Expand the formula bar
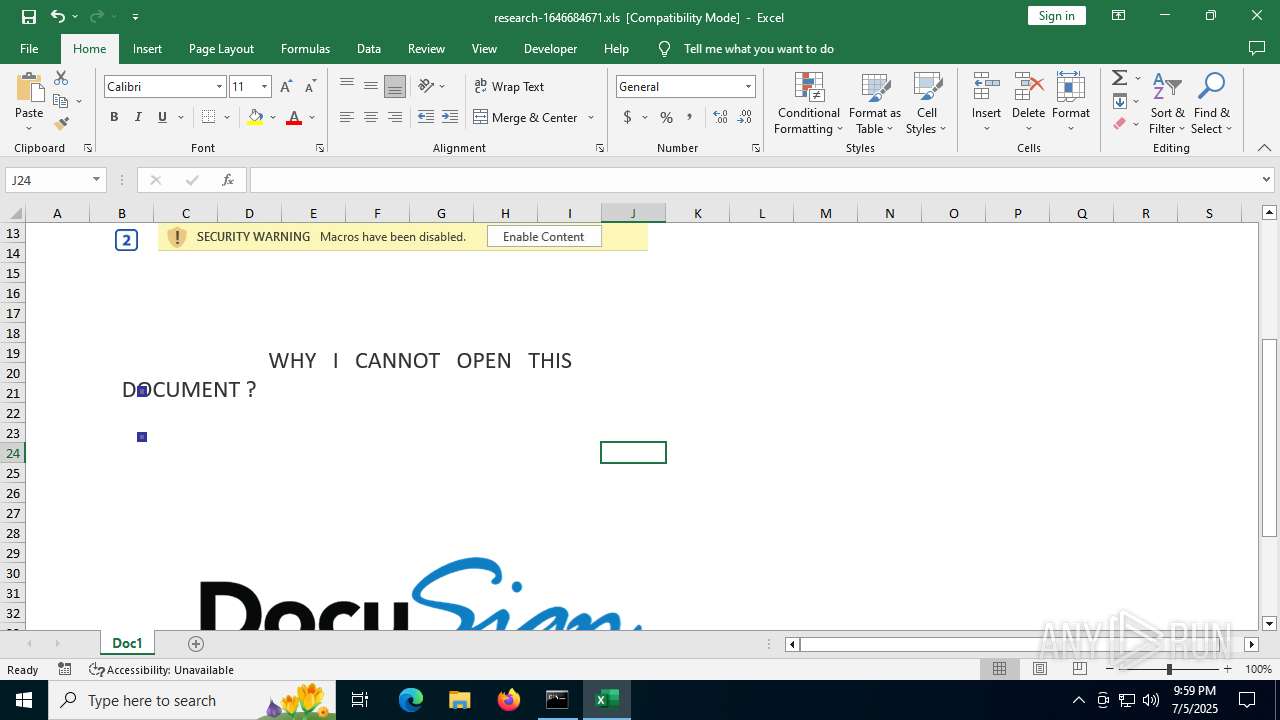1280x720 pixels. click(x=1267, y=180)
